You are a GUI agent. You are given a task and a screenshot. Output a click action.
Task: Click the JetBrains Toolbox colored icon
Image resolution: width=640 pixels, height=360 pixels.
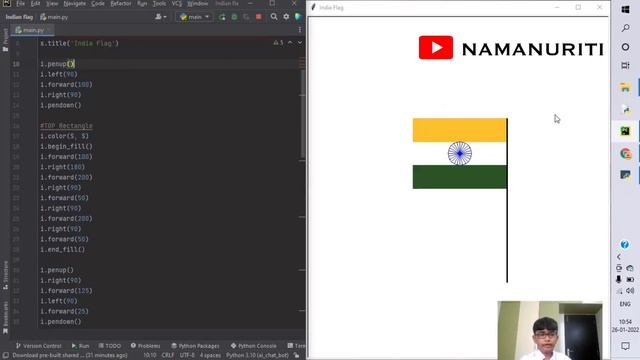click(x=298, y=17)
